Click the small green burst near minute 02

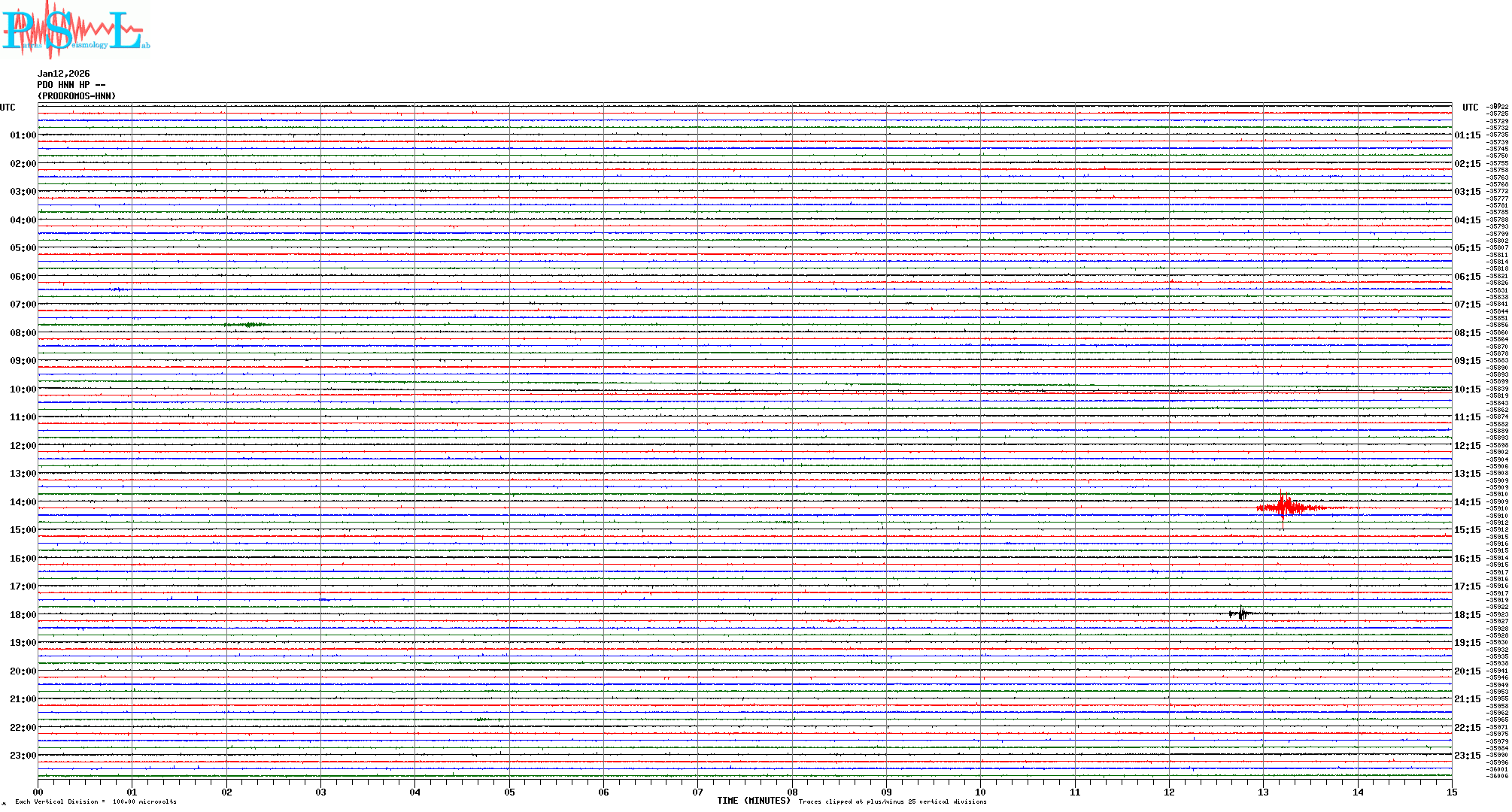point(248,325)
